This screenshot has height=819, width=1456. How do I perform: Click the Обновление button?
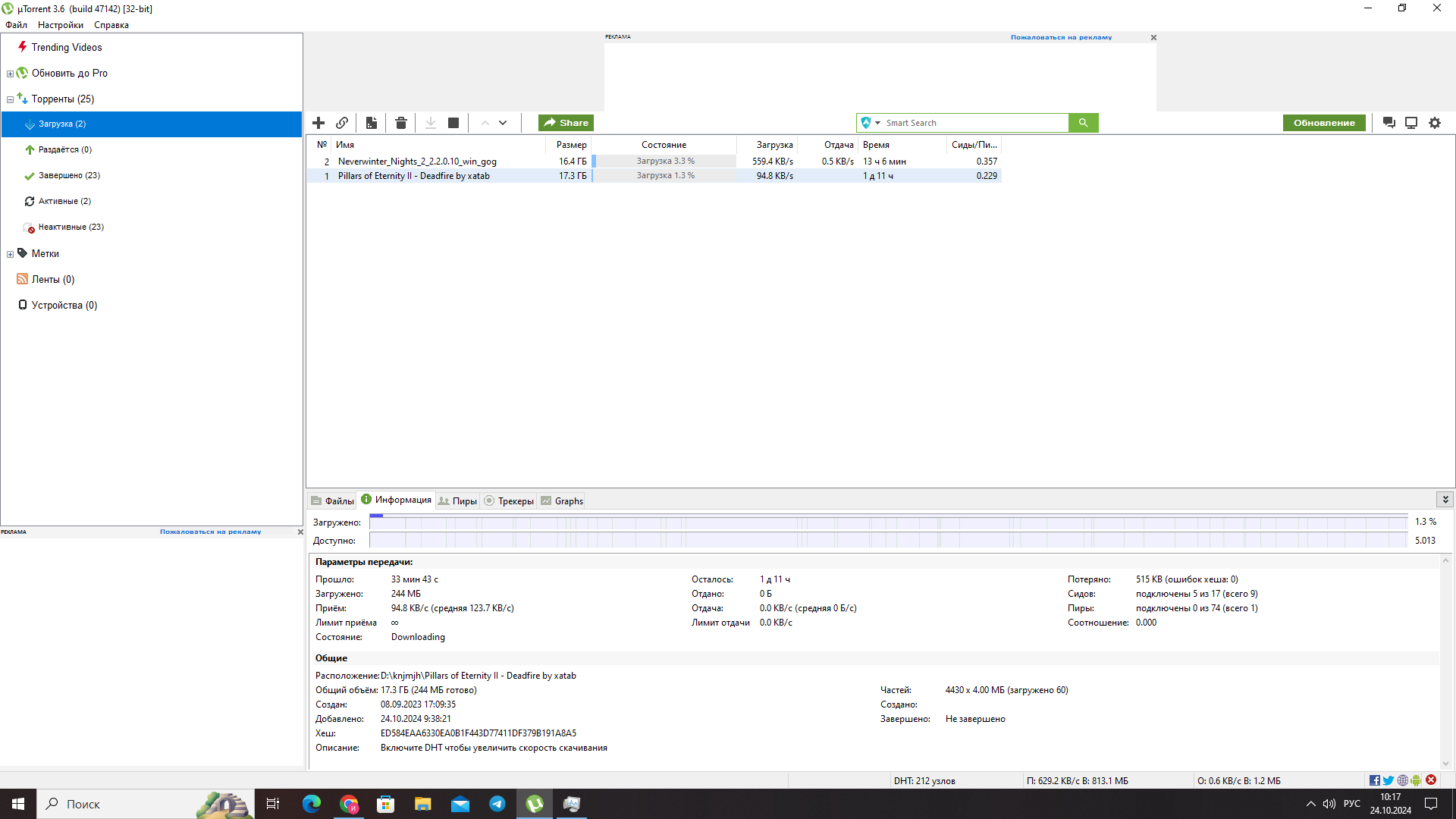coord(1324,123)
